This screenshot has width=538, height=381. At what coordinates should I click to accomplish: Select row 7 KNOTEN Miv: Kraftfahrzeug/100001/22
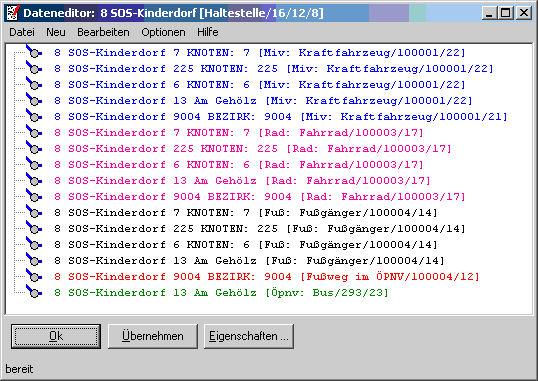[260, 53]
